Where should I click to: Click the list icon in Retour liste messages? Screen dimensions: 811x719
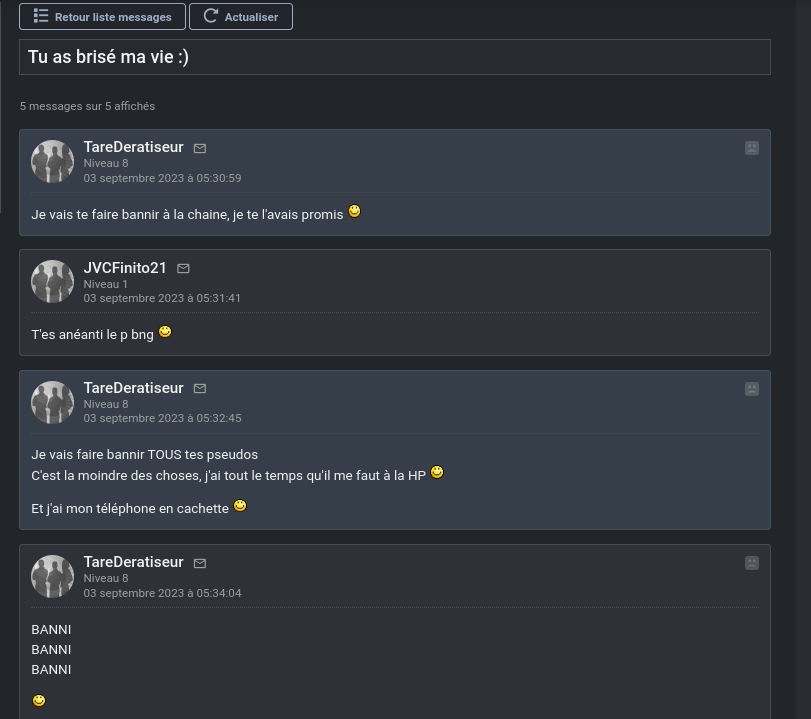coord(41,16)
